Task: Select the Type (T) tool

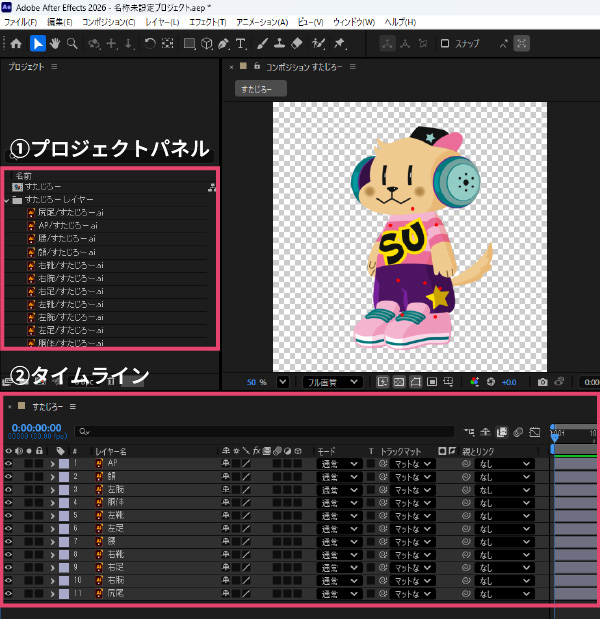Action: [240, 43]
